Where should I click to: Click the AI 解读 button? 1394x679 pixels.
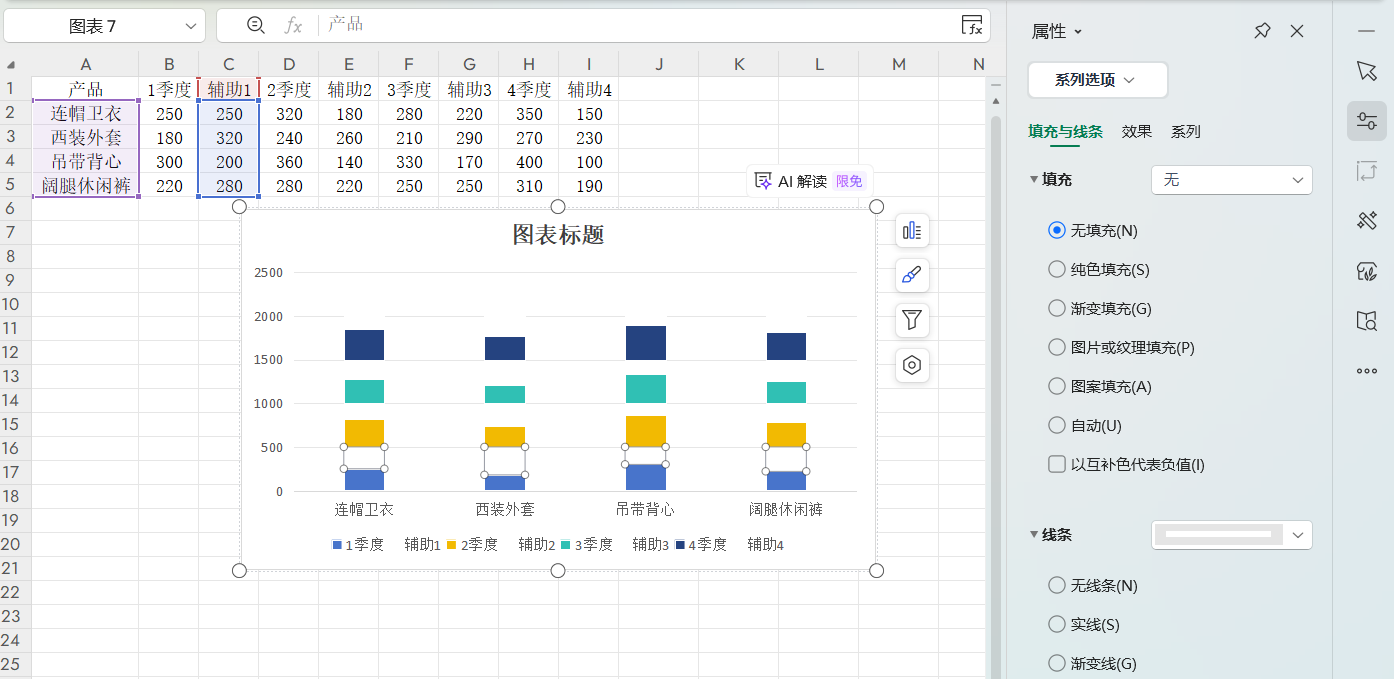pyautogui.click(x=808, y=181)
